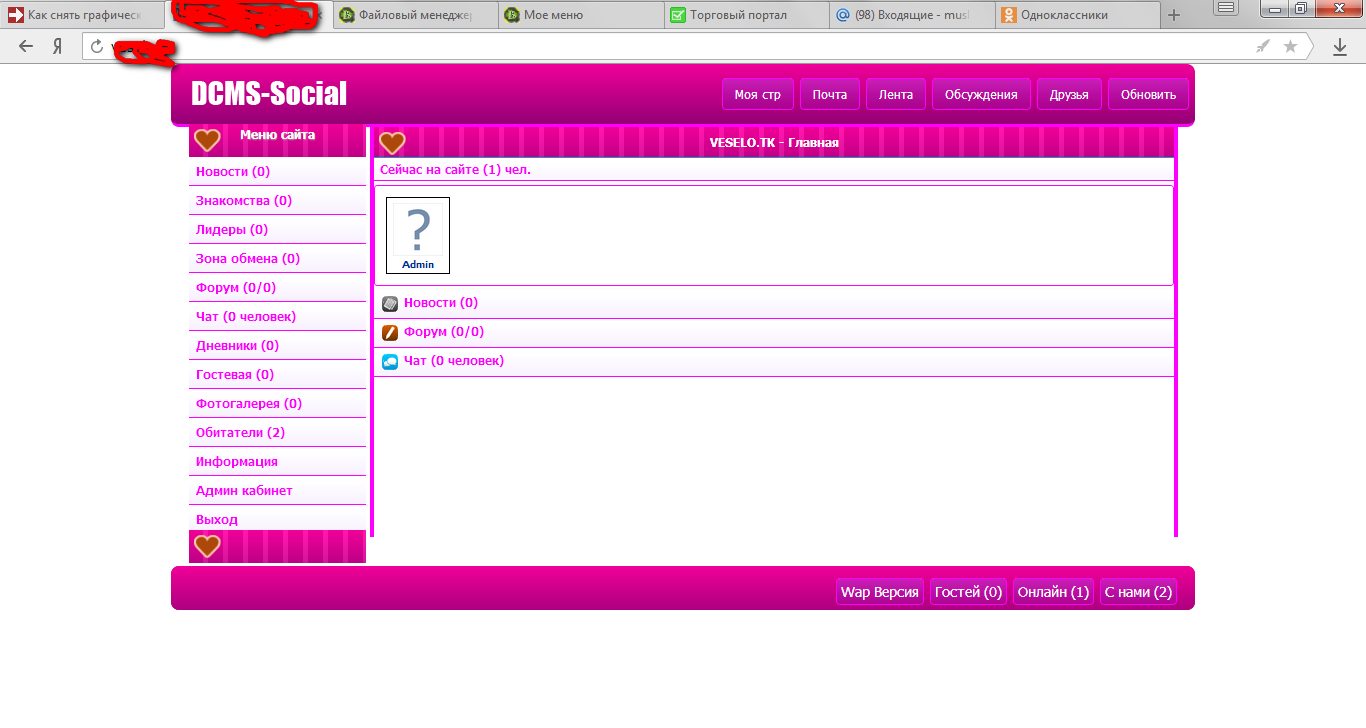The image size is (1366, 728).
Task: Switch to the '(98) Входящие' mail tab
Action: point(912,15)
